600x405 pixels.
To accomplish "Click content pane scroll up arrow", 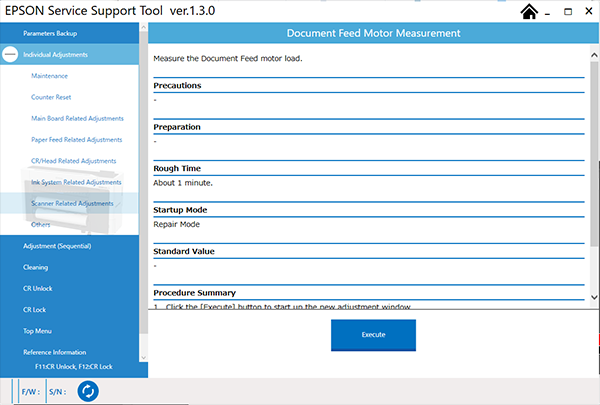I will pos(594,55).
